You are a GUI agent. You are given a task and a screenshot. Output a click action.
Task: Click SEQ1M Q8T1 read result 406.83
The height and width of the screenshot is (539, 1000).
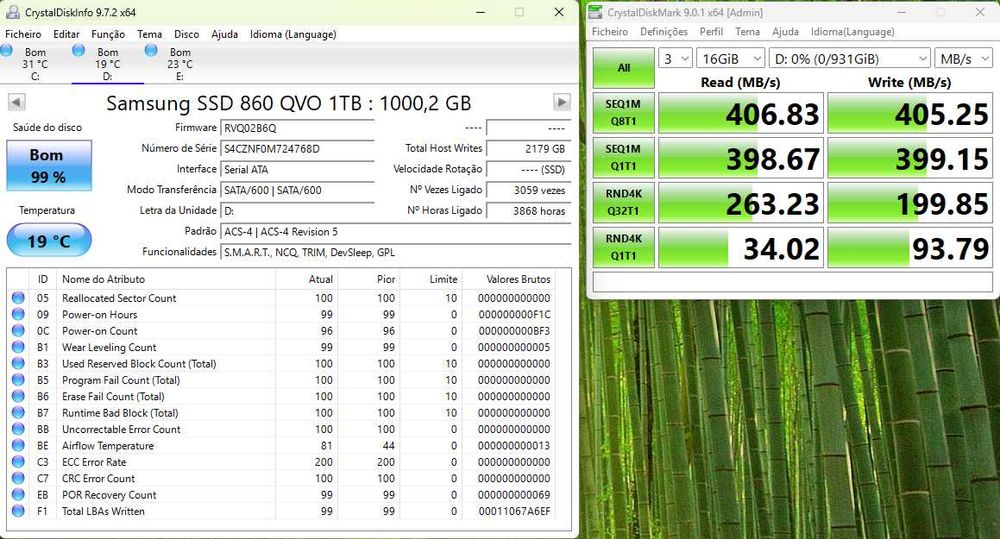(740, 114)
